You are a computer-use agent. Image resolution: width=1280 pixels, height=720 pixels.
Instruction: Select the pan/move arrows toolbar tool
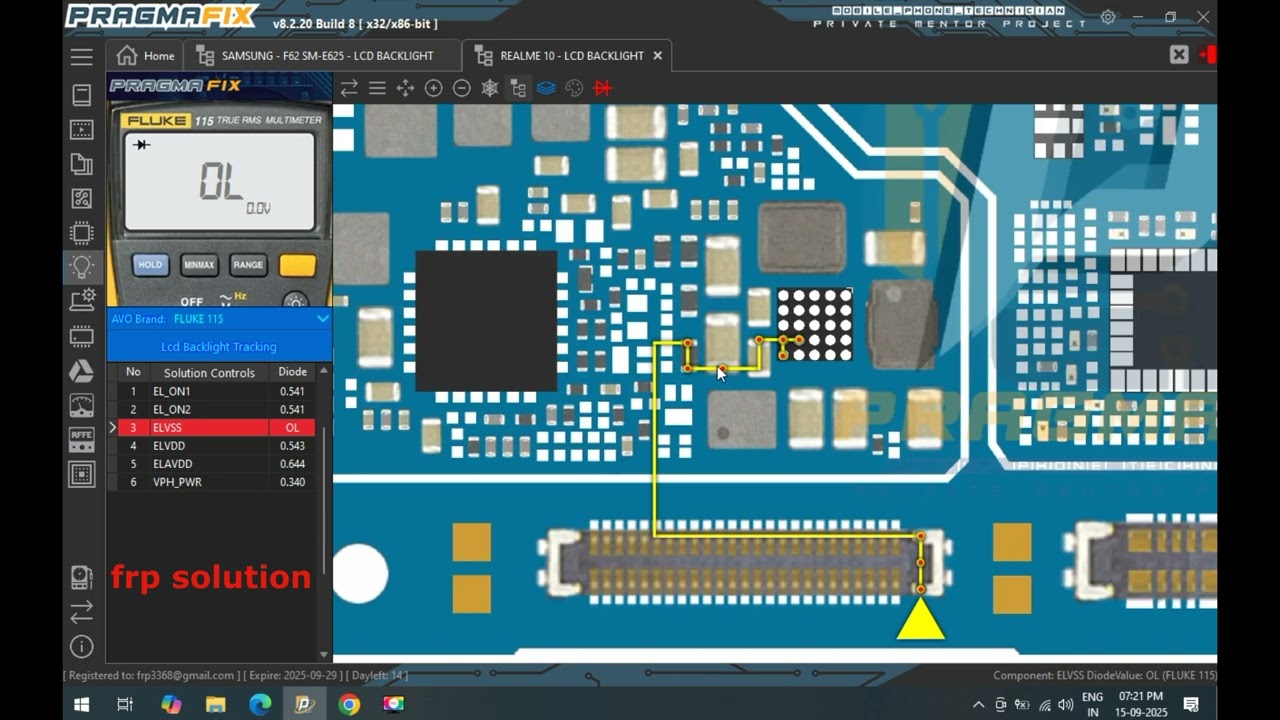405,88
